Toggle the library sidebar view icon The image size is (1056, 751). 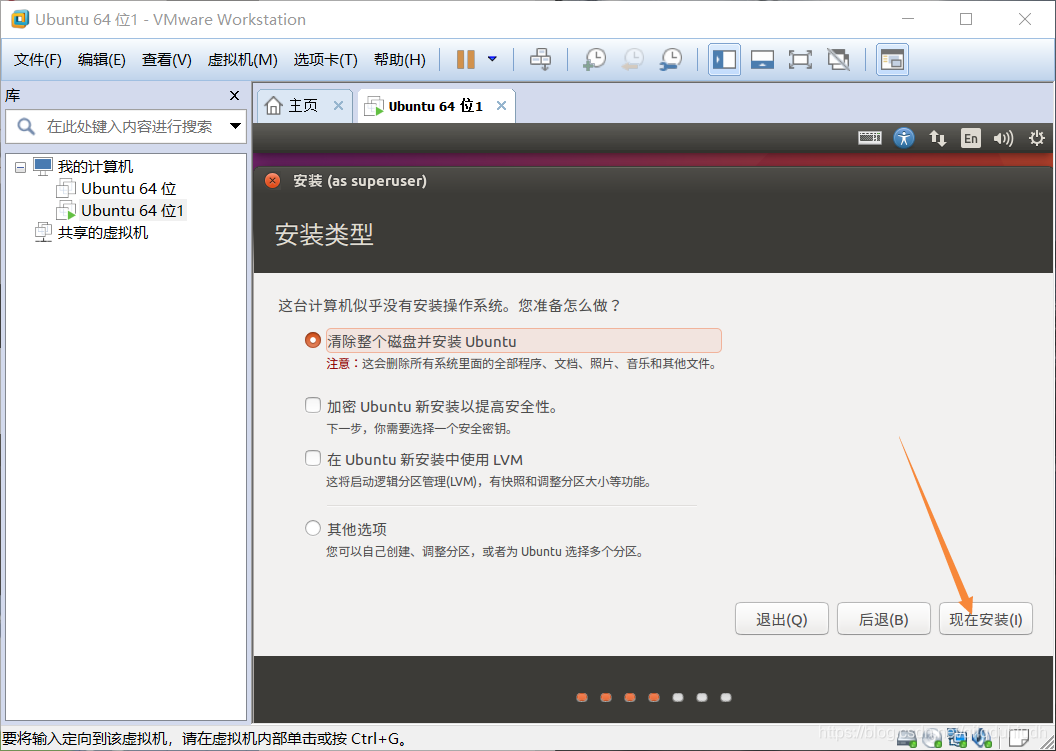tap(725, 59)
